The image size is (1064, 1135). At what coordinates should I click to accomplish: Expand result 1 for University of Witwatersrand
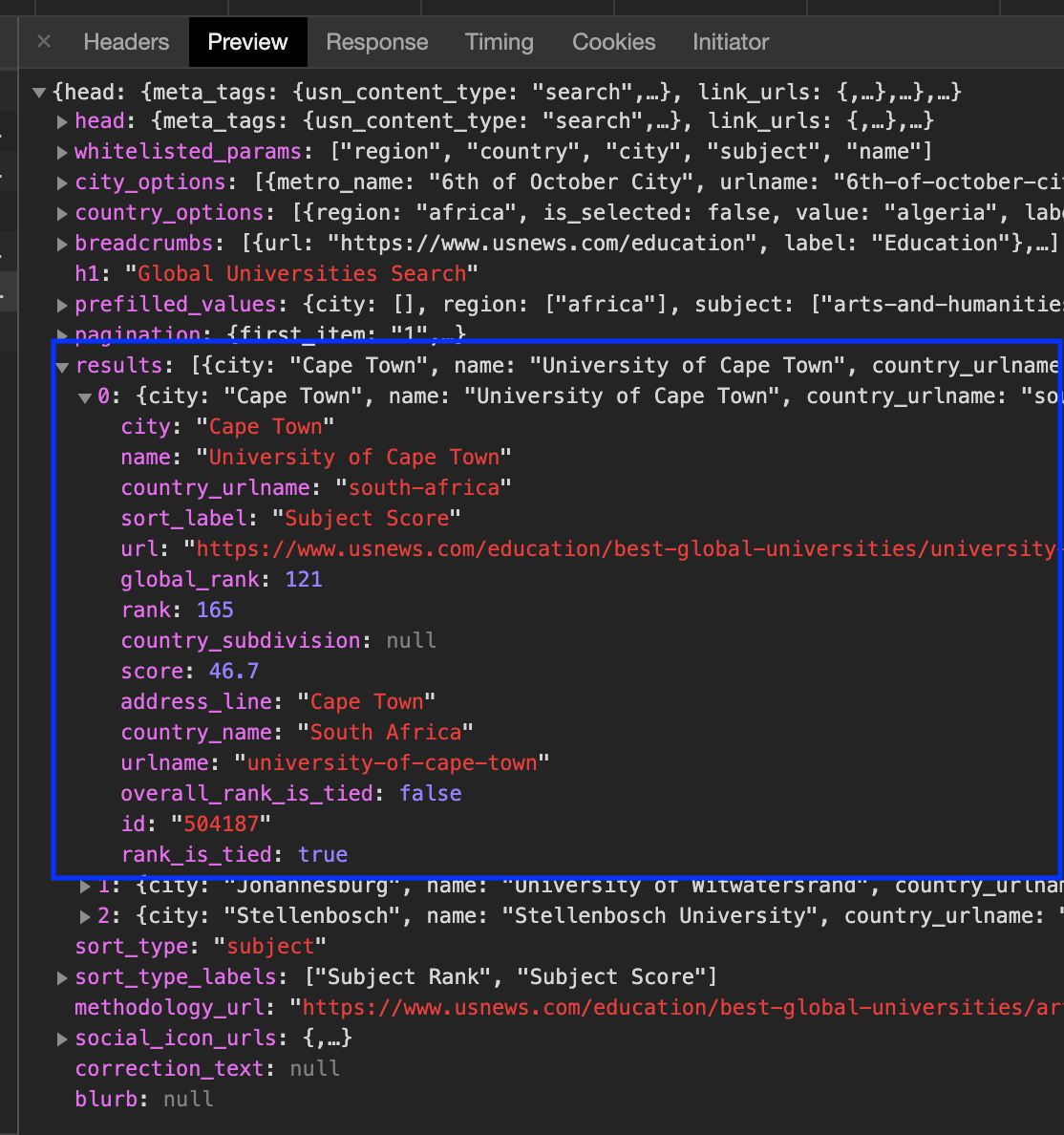click(x=84, y=885)
